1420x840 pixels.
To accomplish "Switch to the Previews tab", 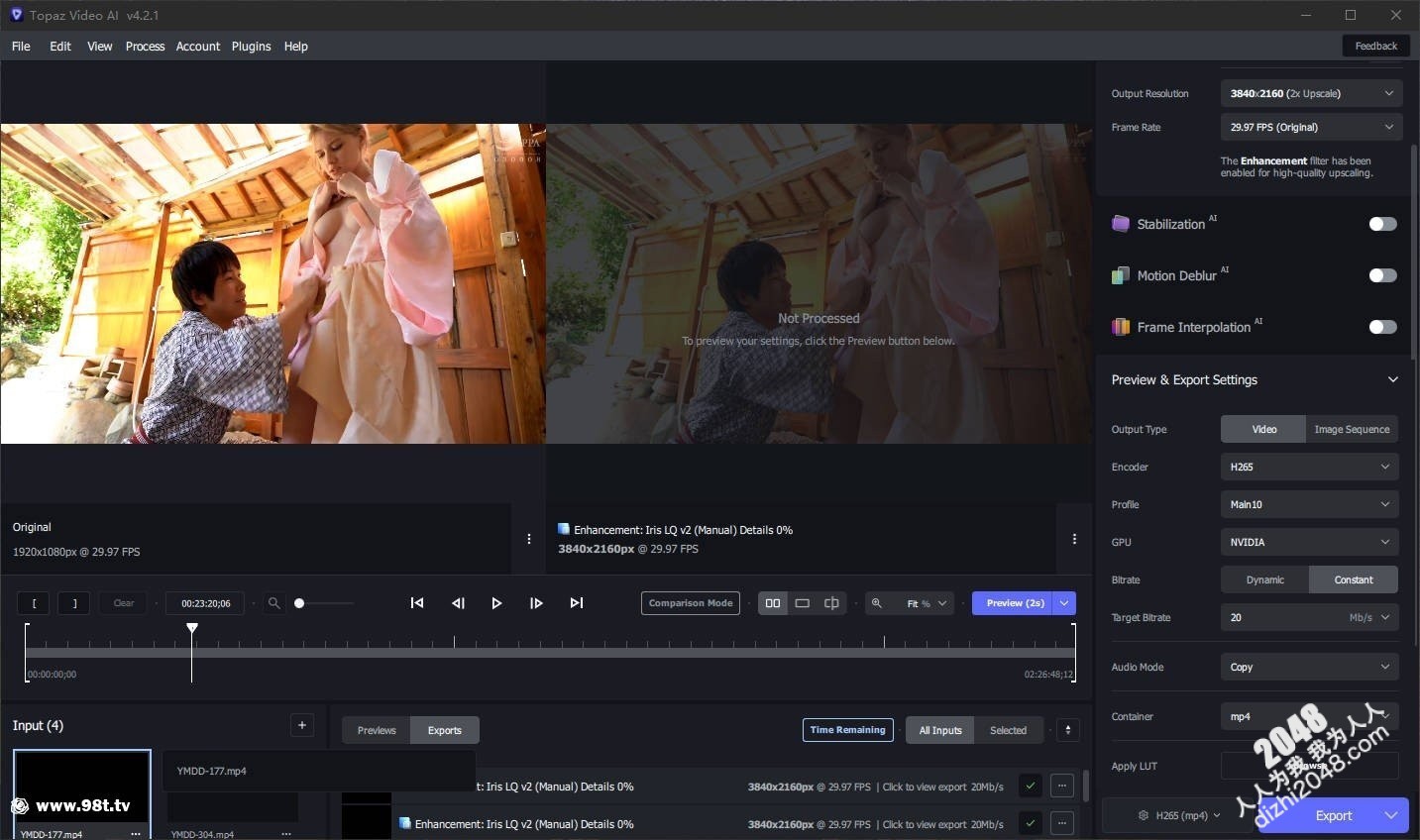I will (x=377, y=731).
